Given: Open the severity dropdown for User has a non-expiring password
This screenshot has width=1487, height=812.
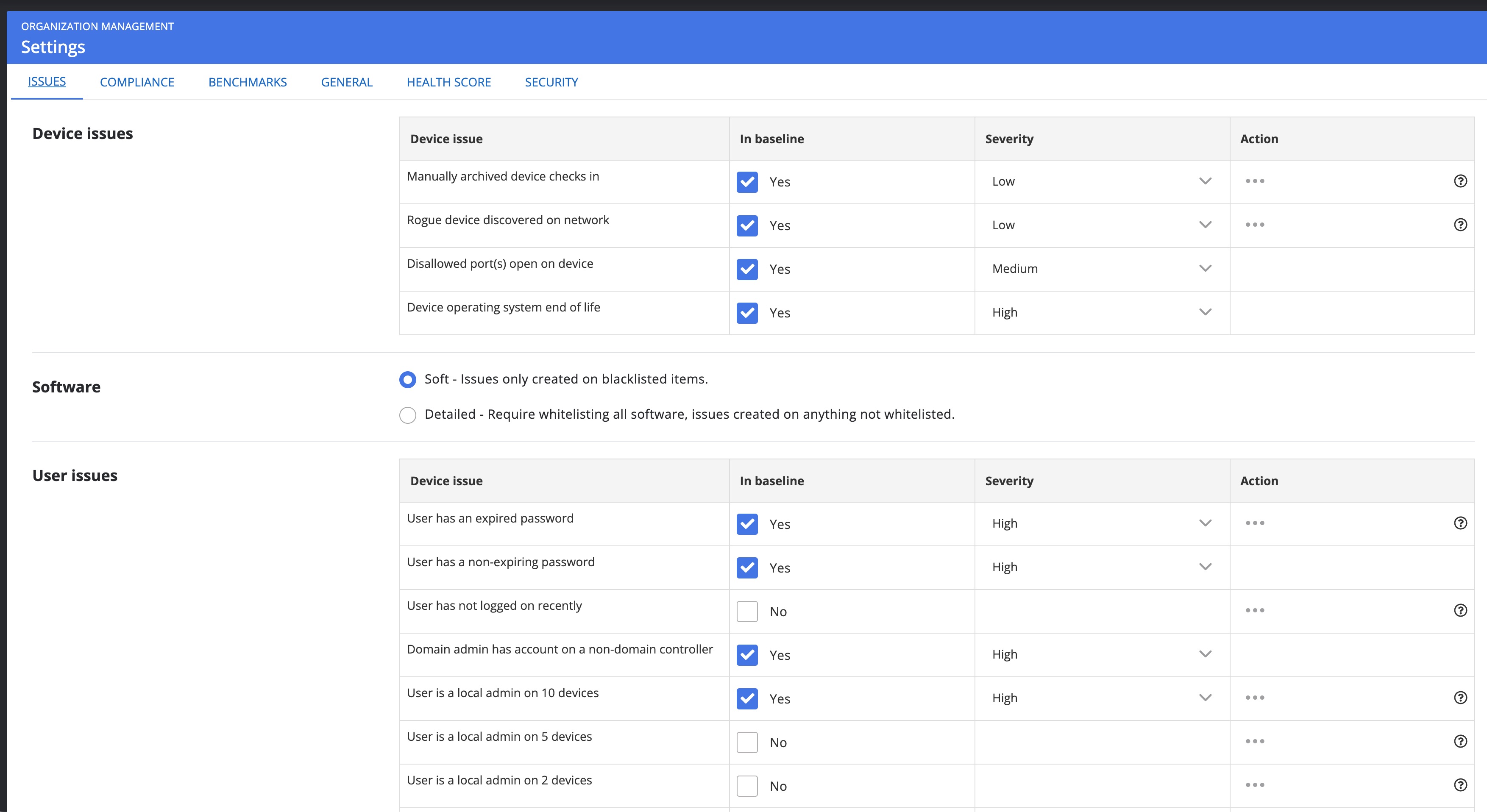Looking at the screenshot, I should (x=1205, y=567).
